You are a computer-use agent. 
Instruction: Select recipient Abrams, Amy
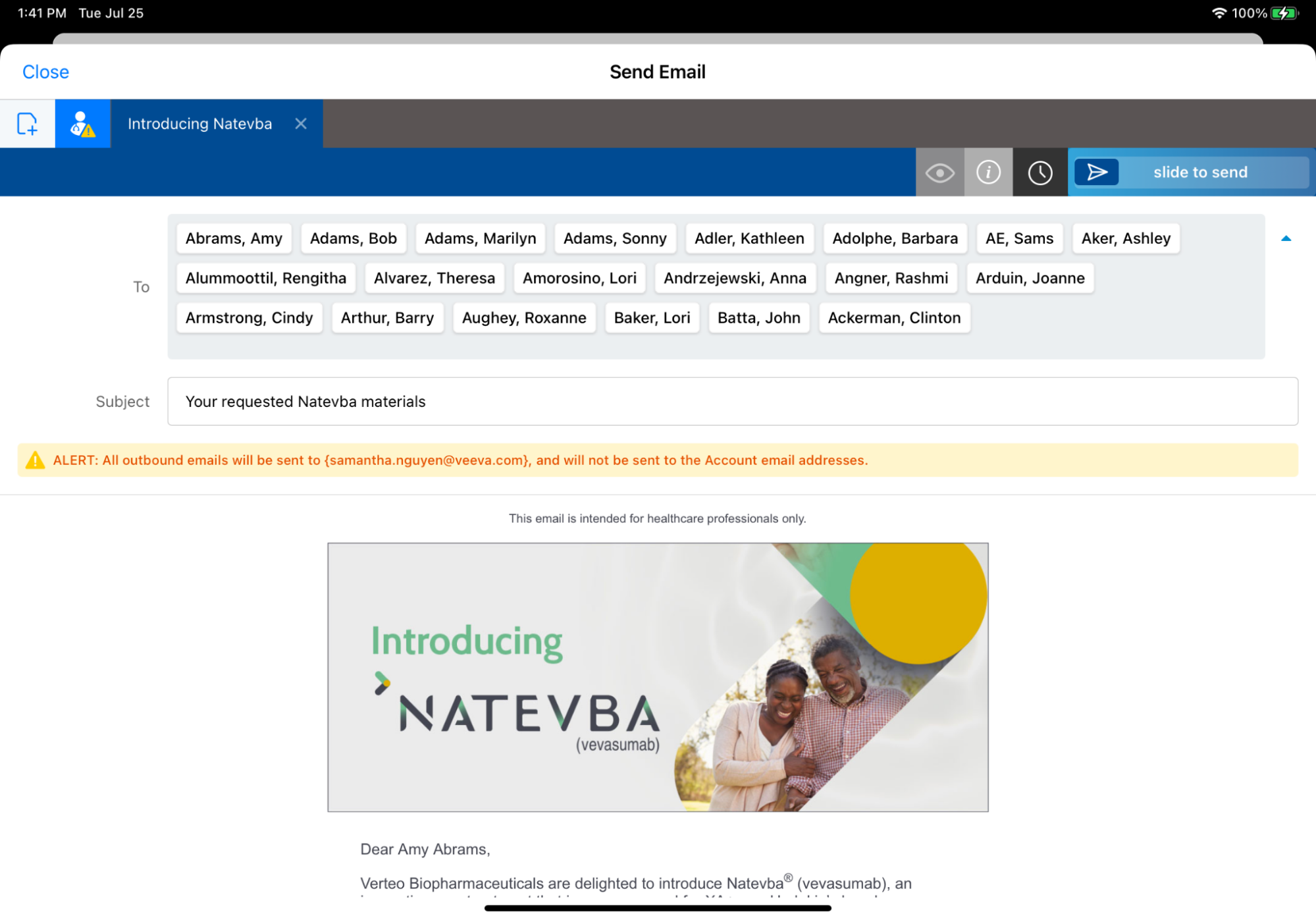pyautogui.click(x=234, y=238)
